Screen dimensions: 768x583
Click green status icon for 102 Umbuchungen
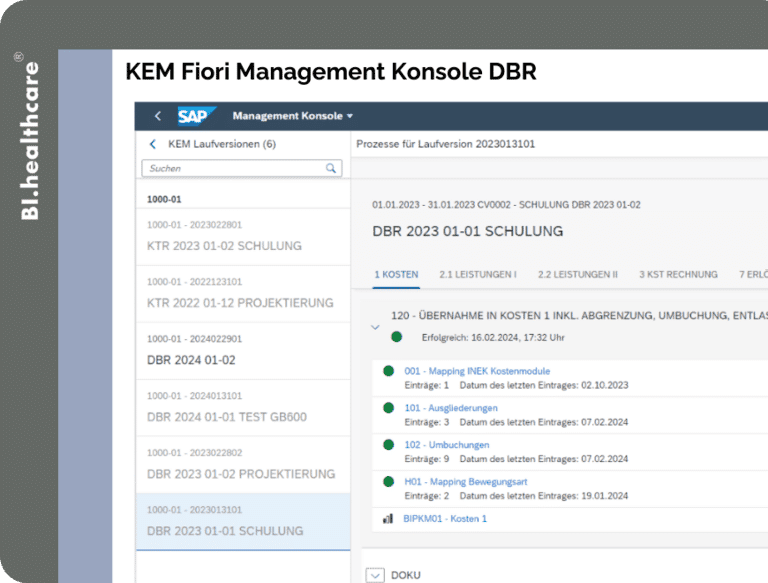(388, 444)
